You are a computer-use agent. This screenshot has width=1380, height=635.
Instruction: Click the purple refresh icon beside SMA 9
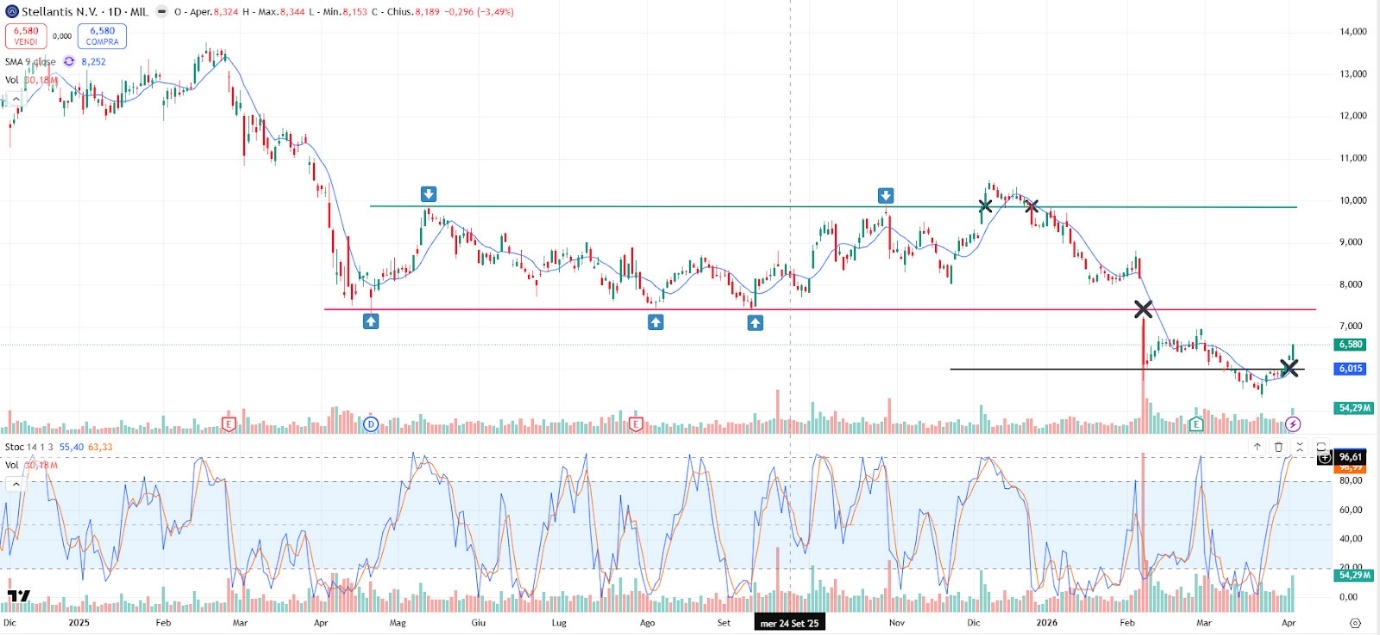pos(69,61)
